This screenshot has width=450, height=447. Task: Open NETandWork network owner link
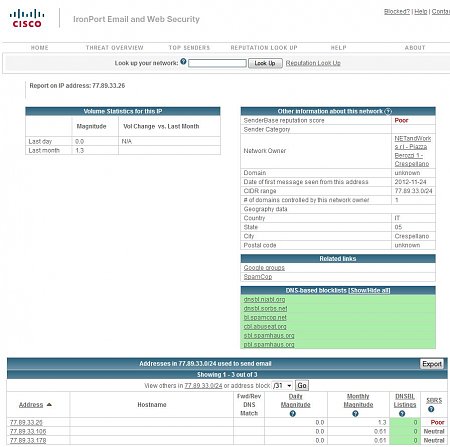(412, 151)
